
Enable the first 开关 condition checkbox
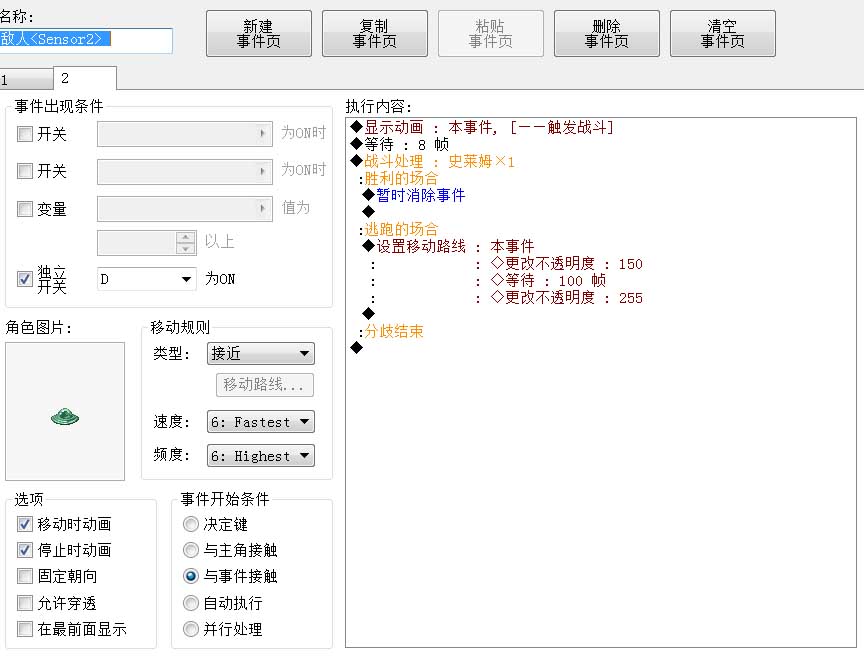(25, 134)
